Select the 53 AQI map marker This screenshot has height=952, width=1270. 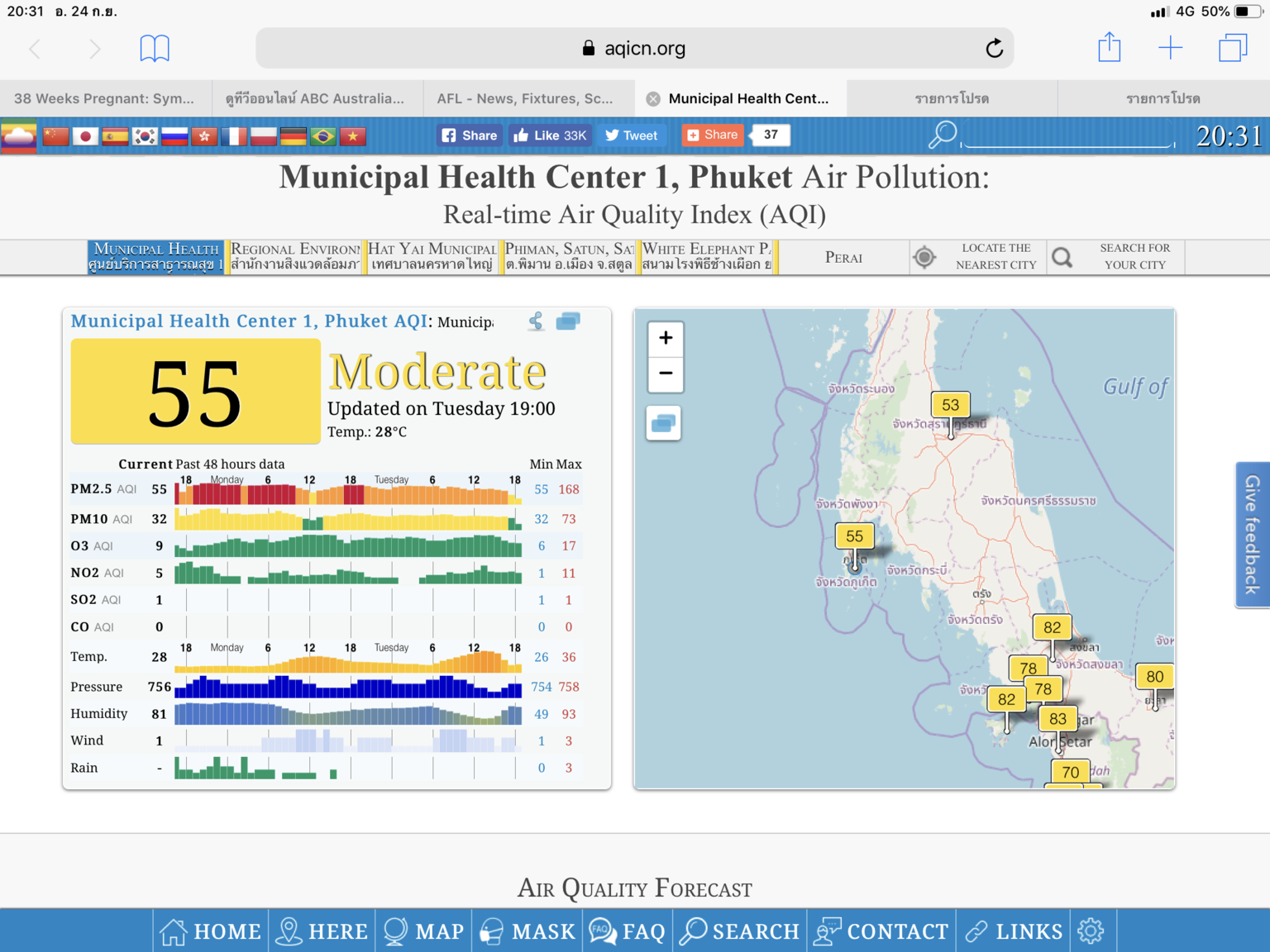pyautogui.click(x=950, y=406)
